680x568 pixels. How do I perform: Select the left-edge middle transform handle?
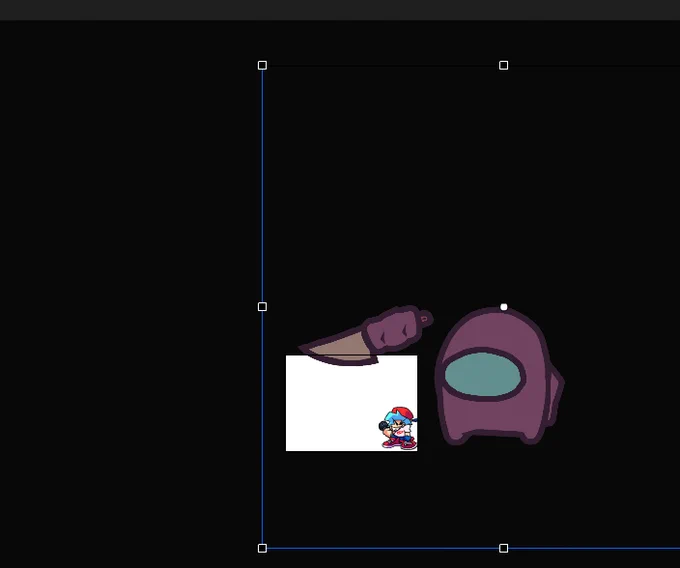click(x=262, y=307)
